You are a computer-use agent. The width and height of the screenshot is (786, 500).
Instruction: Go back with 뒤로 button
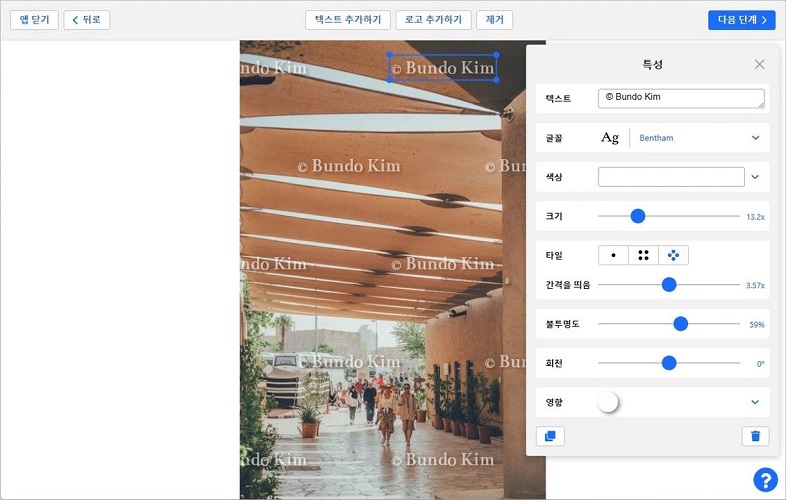(87, 20)
